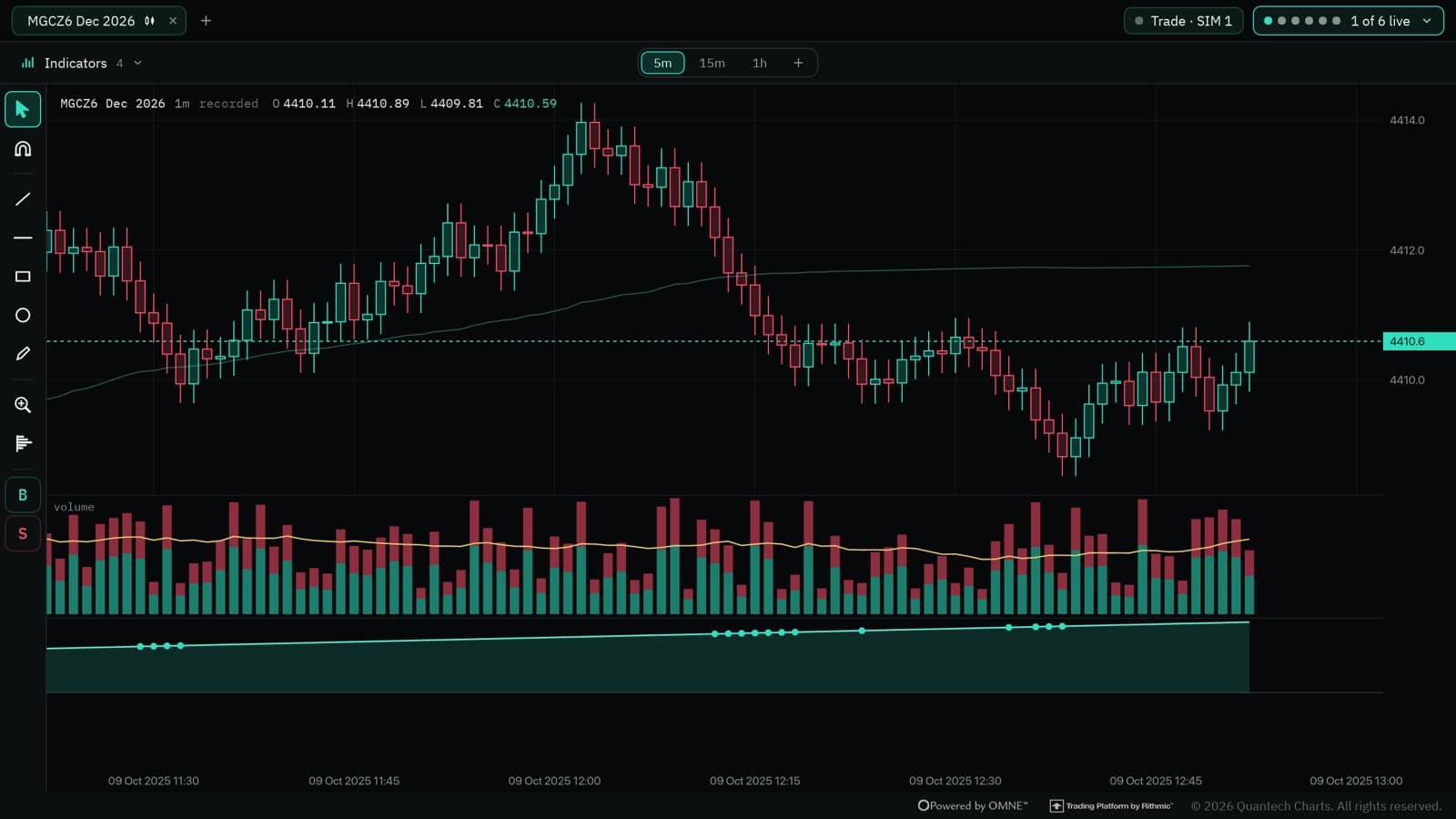Open the Indicators menu
The width and height of the screenshot is (1456, 819).
82,63
